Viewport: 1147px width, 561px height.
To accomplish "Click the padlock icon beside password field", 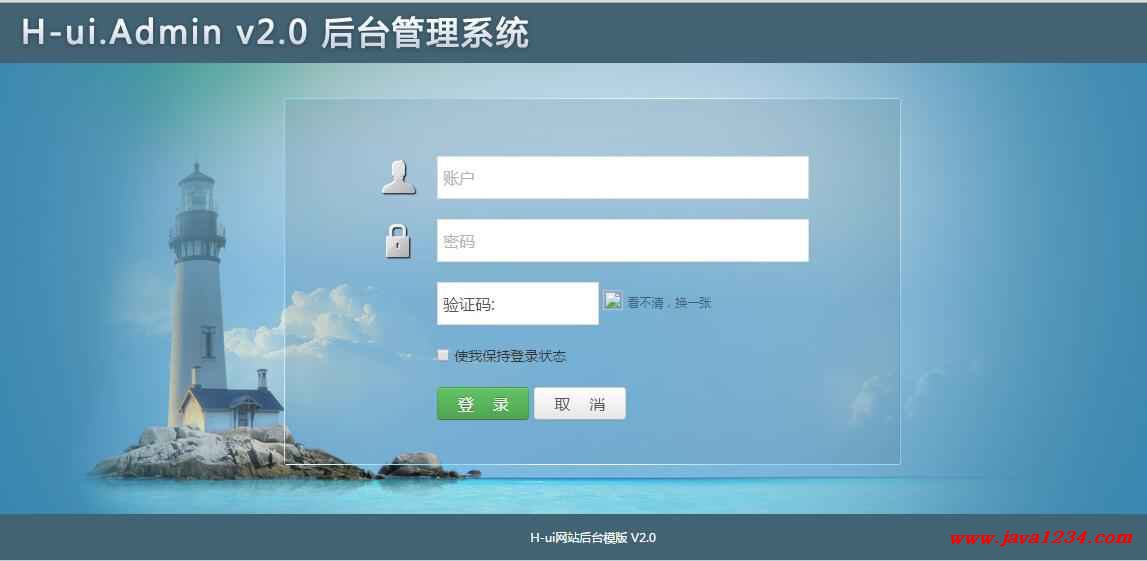I will pos(398,241).
